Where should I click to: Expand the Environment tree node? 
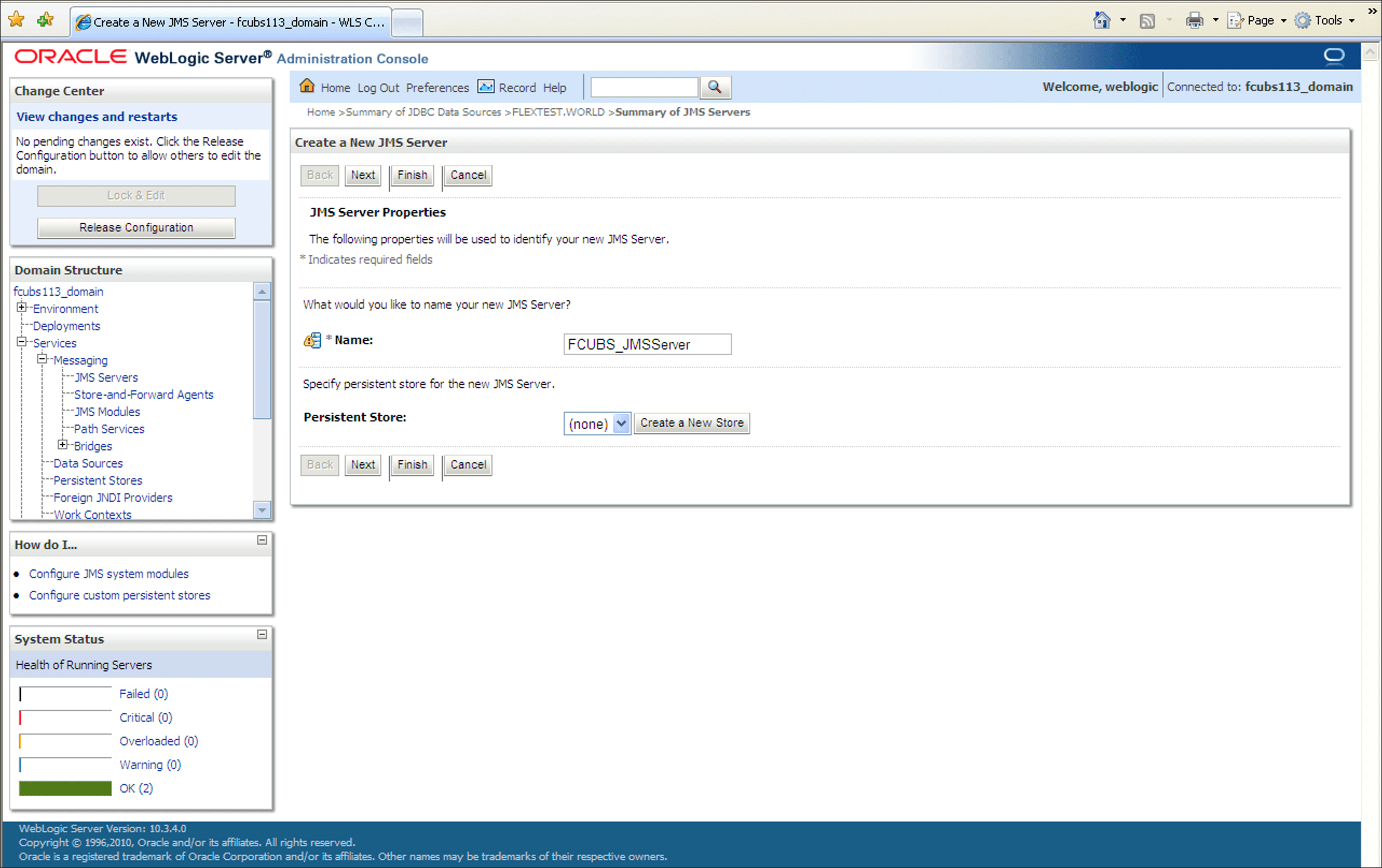point(22,307)
